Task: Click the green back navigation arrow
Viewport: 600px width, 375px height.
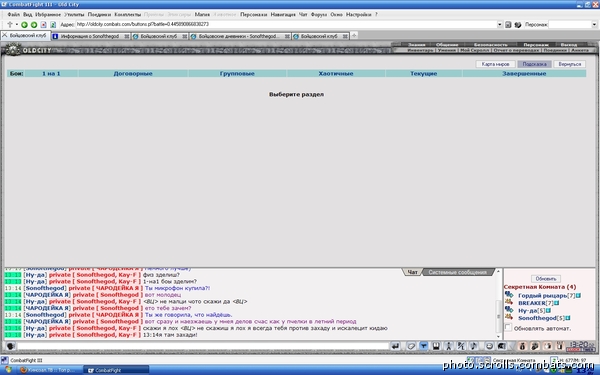Action: (24, 24)
